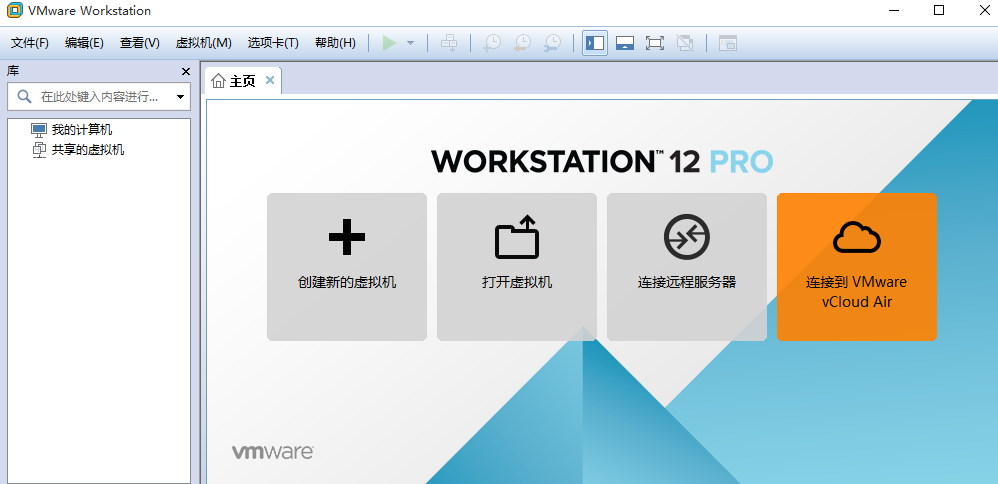Screen dimensions: 998x484
Task: Click the revert to snapshot icon
Action: pos(522,43)
